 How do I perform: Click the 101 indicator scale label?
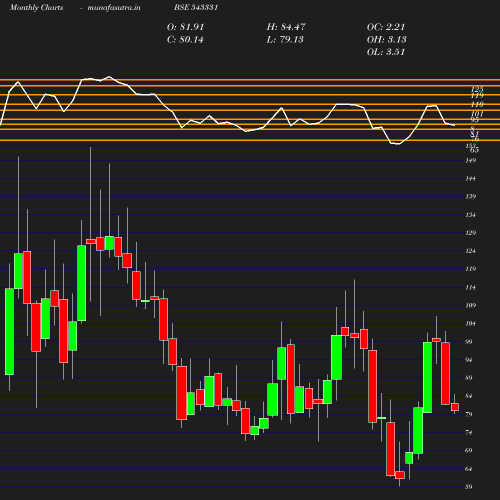pos(477,114)
